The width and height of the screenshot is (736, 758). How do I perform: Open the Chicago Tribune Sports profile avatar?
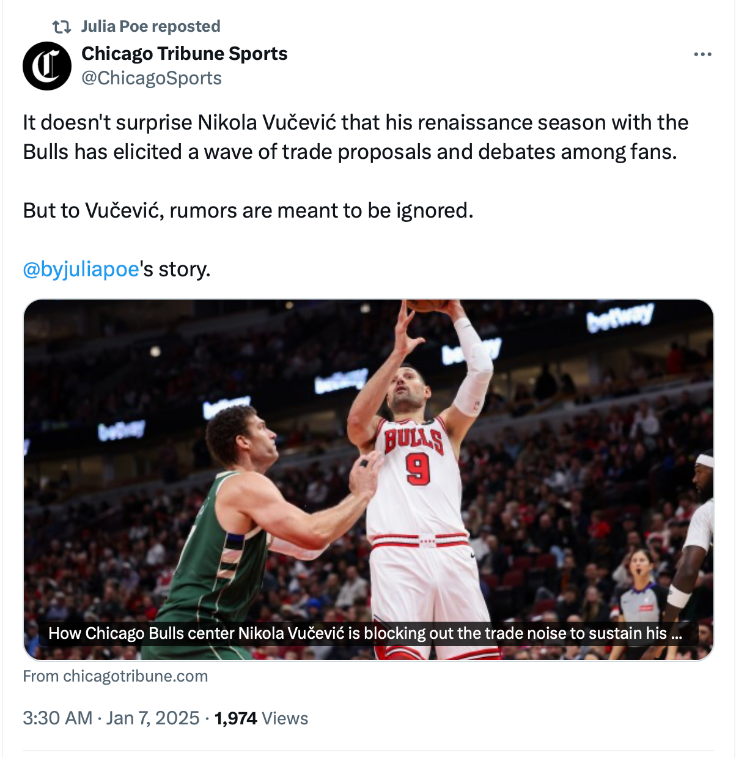tap(47, 66)
